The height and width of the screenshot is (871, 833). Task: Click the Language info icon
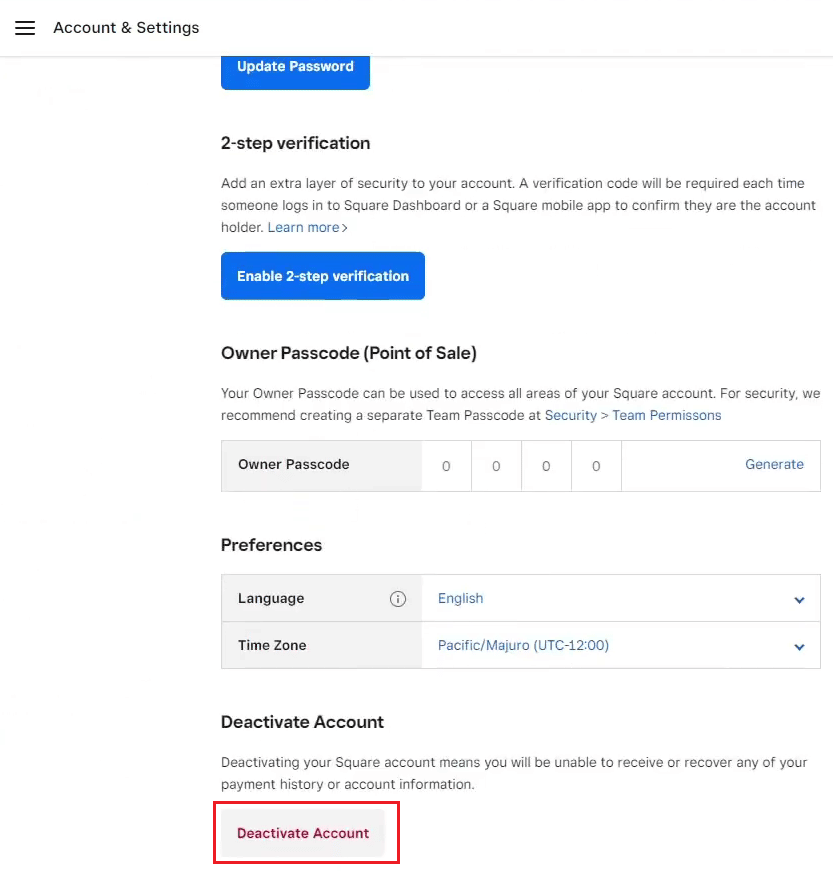398,599
